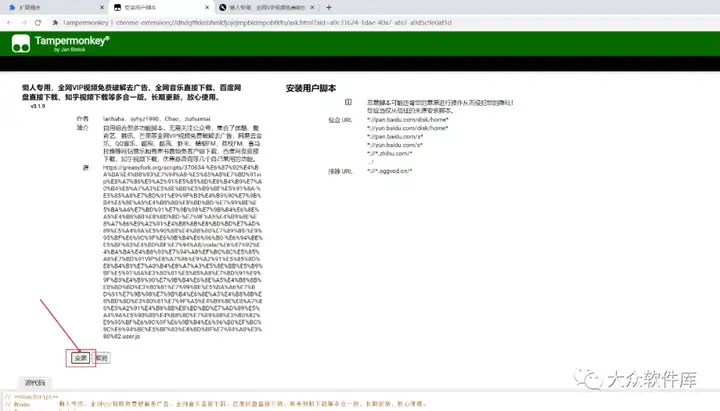Click the blue favicon on the first tab
The width and height of the screenshot is (720, 411).
(x=12, y=7)
